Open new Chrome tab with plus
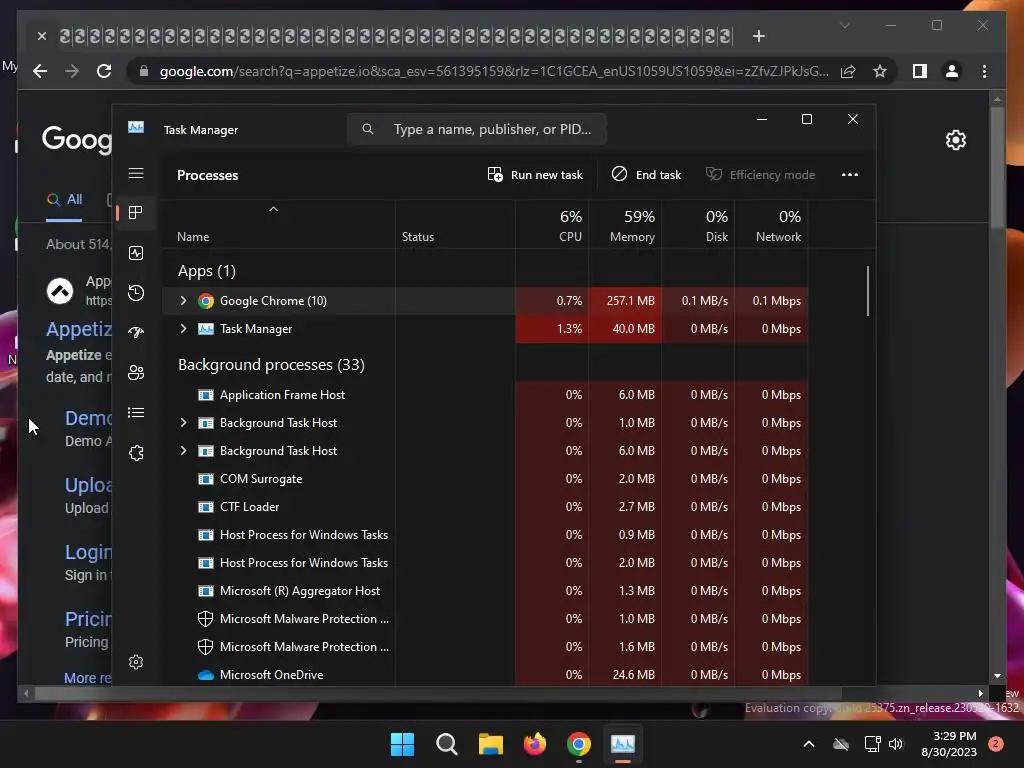The image size is (1024, 768). pyautogui.click(x=758, y=36)
